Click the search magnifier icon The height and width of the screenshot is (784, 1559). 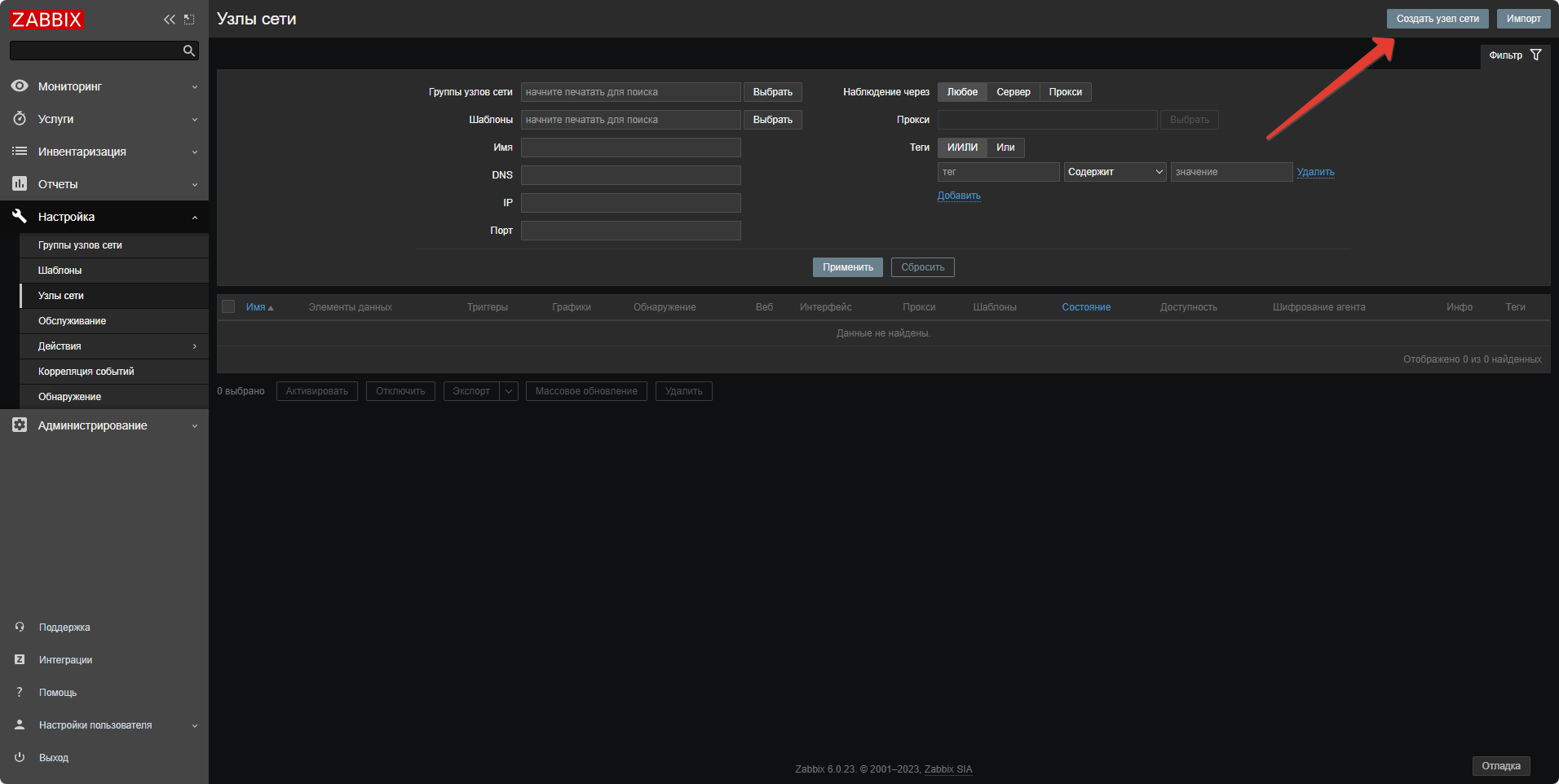189,51
